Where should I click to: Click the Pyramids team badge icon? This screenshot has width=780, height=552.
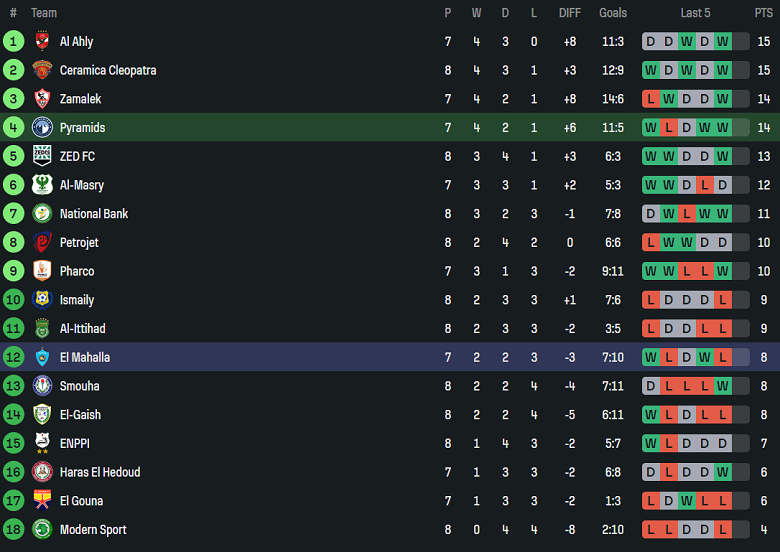point(42,128)
